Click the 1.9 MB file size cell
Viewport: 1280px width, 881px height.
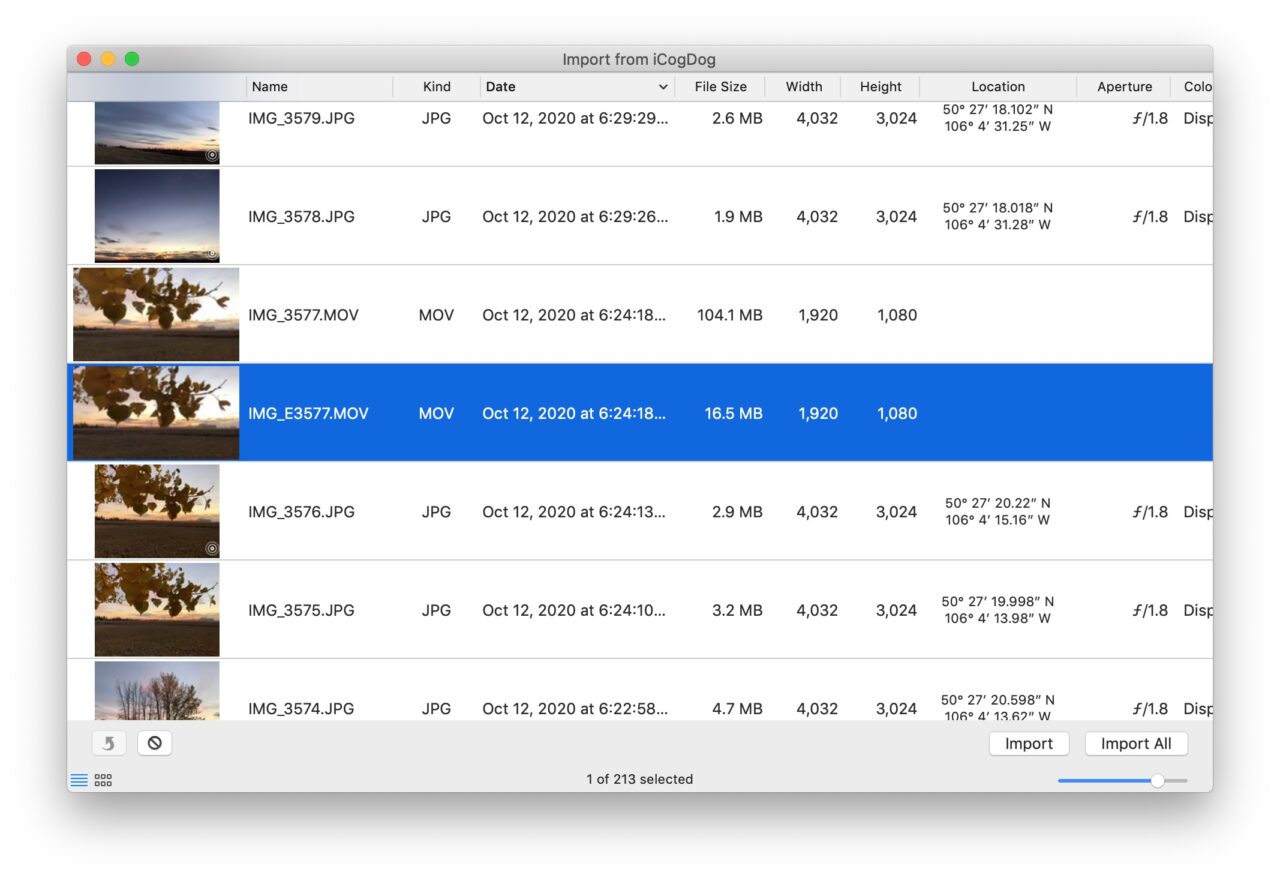738,216
